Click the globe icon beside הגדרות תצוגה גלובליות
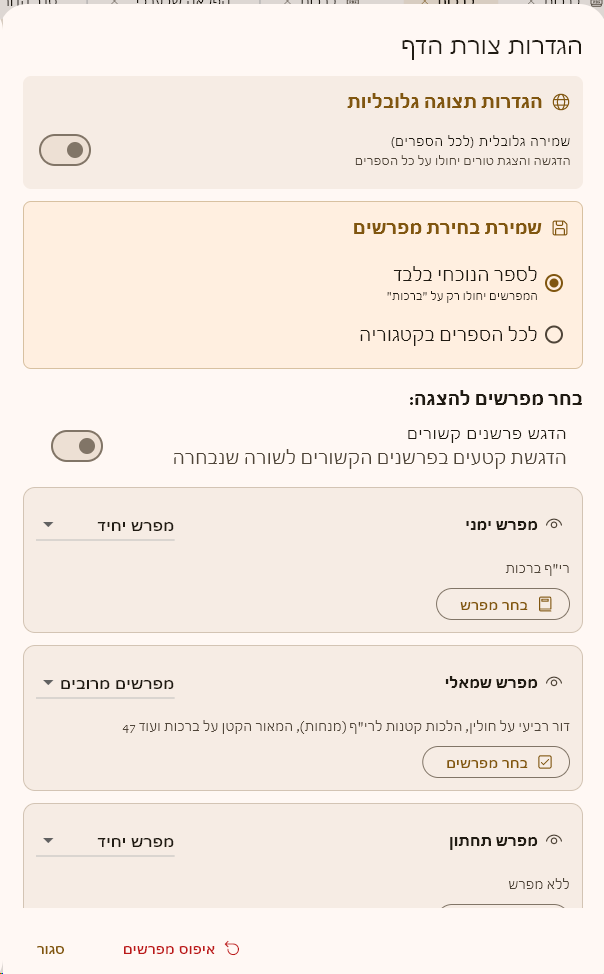Viewport: 604px width, 974px height. pos(561,102)
